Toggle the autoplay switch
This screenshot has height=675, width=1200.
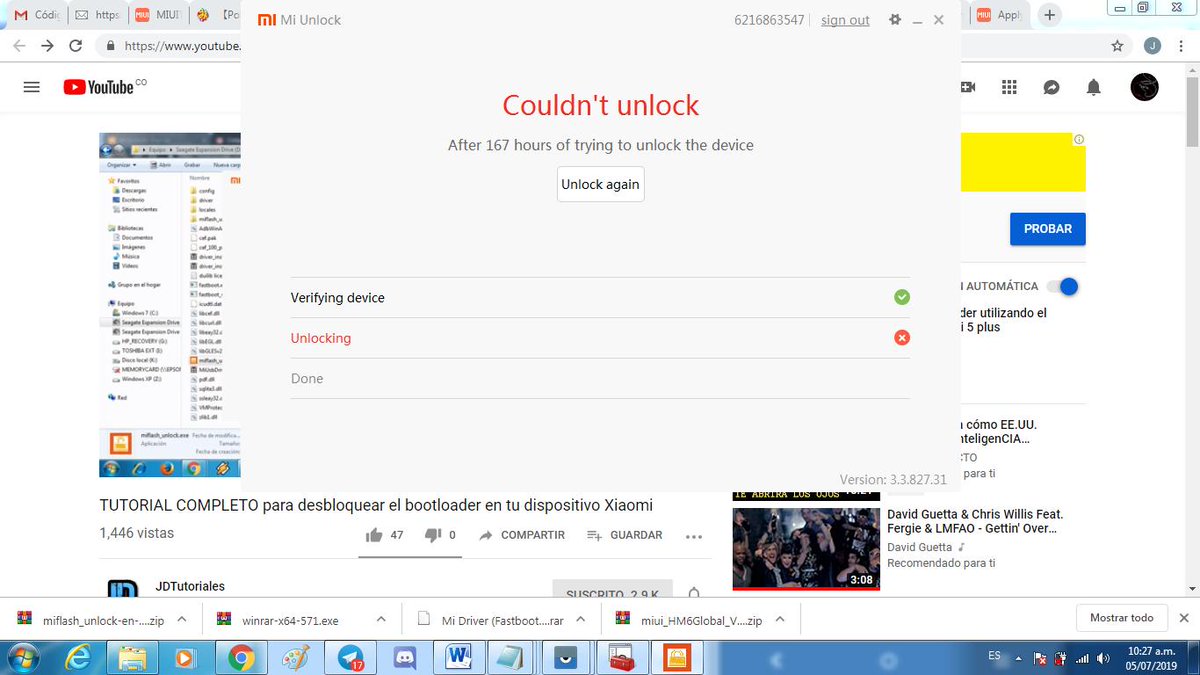tap(1063, 286)
